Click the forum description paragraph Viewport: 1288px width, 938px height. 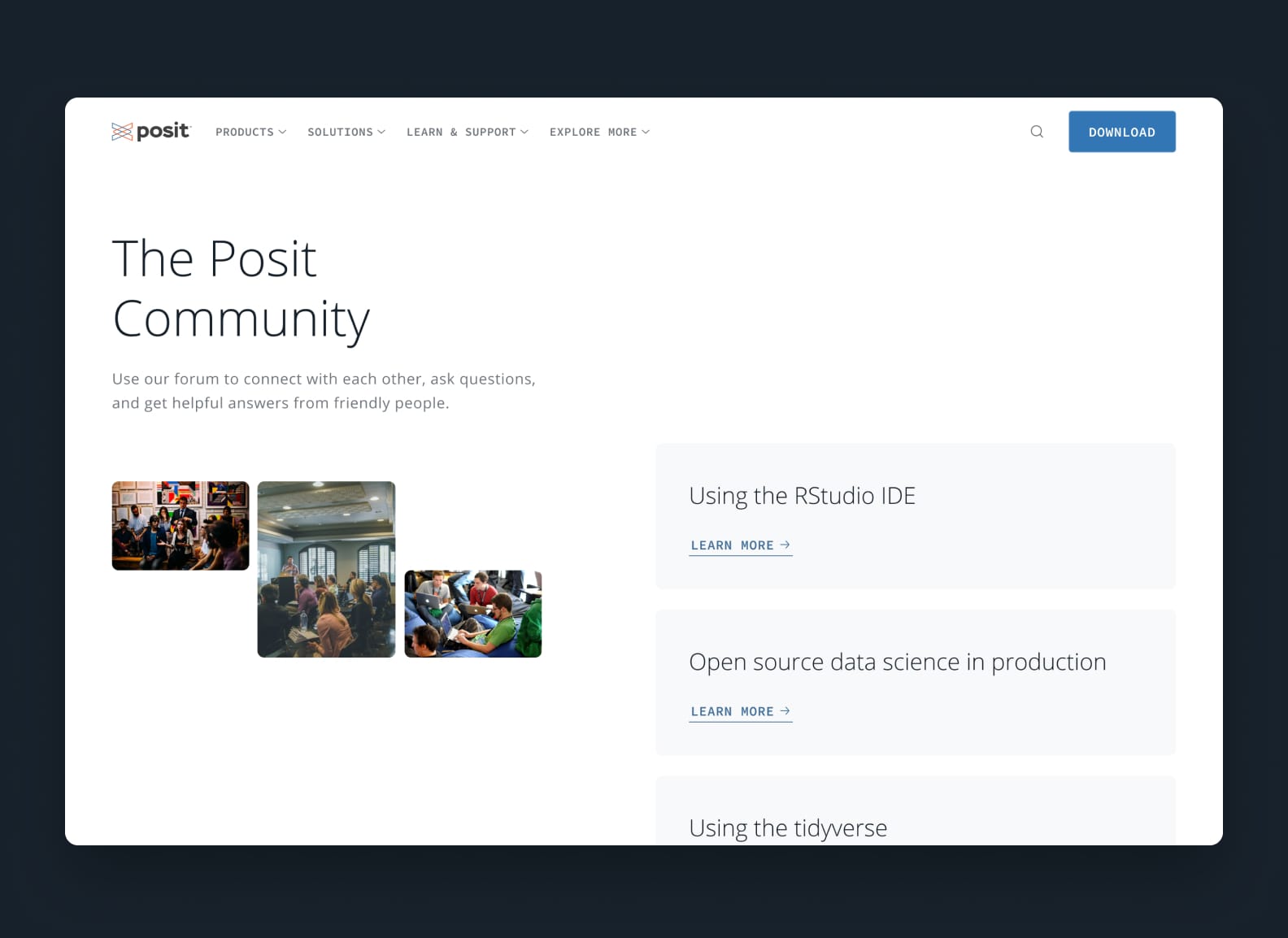(324, 391)
